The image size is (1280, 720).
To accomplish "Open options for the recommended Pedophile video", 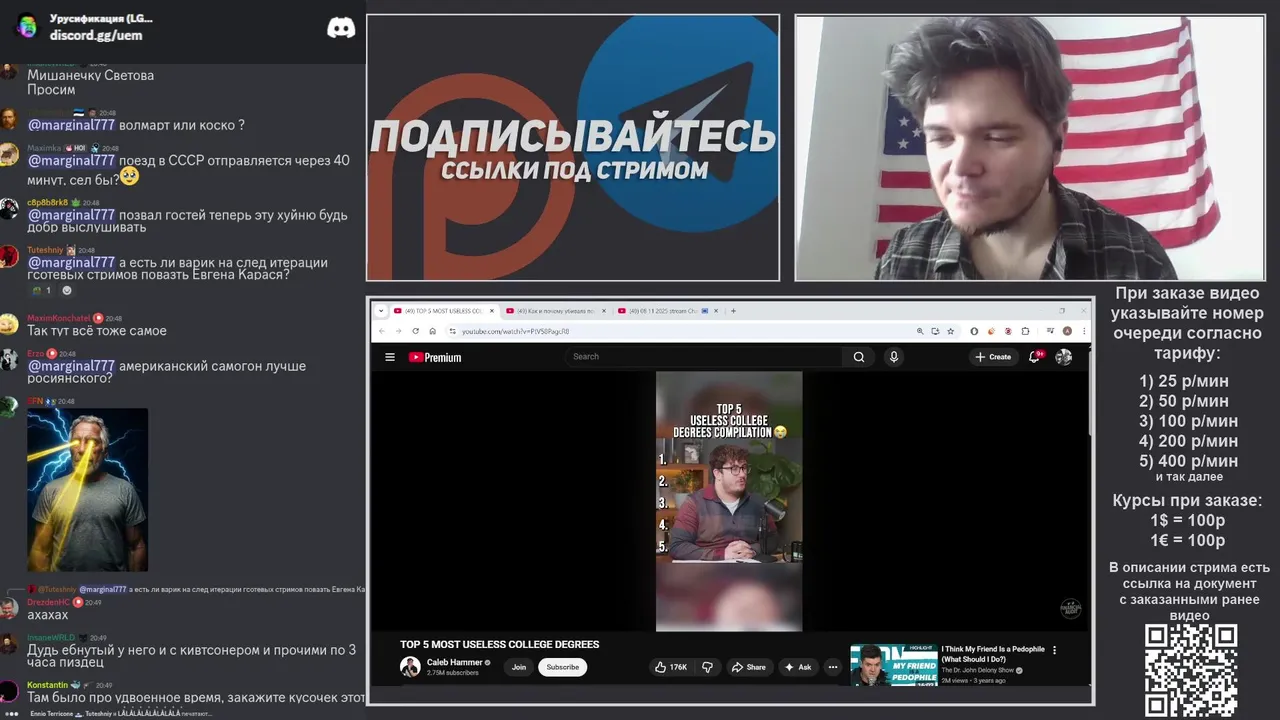I will tap(1054, 650).
